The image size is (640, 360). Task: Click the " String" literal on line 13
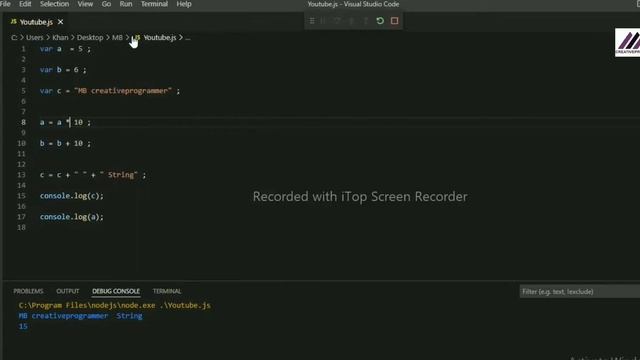[x=119, y=175]
